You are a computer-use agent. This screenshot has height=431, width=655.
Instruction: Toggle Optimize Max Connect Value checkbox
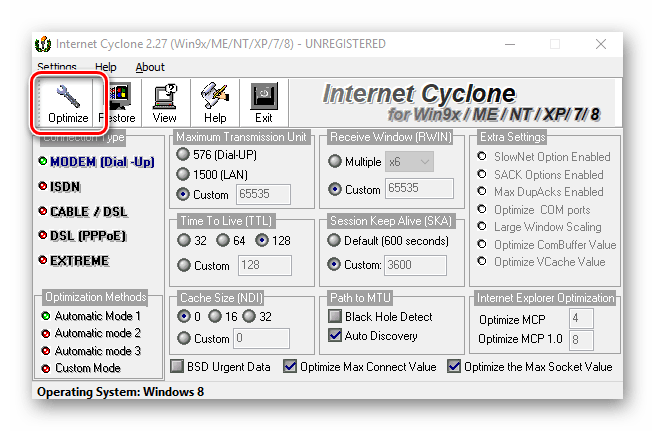290,366
